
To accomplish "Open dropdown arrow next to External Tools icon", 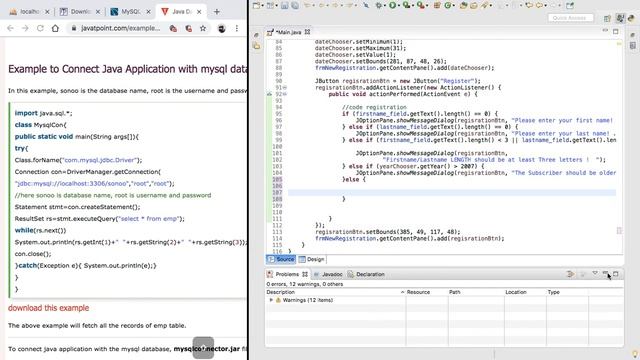I will tap(427, 5).
